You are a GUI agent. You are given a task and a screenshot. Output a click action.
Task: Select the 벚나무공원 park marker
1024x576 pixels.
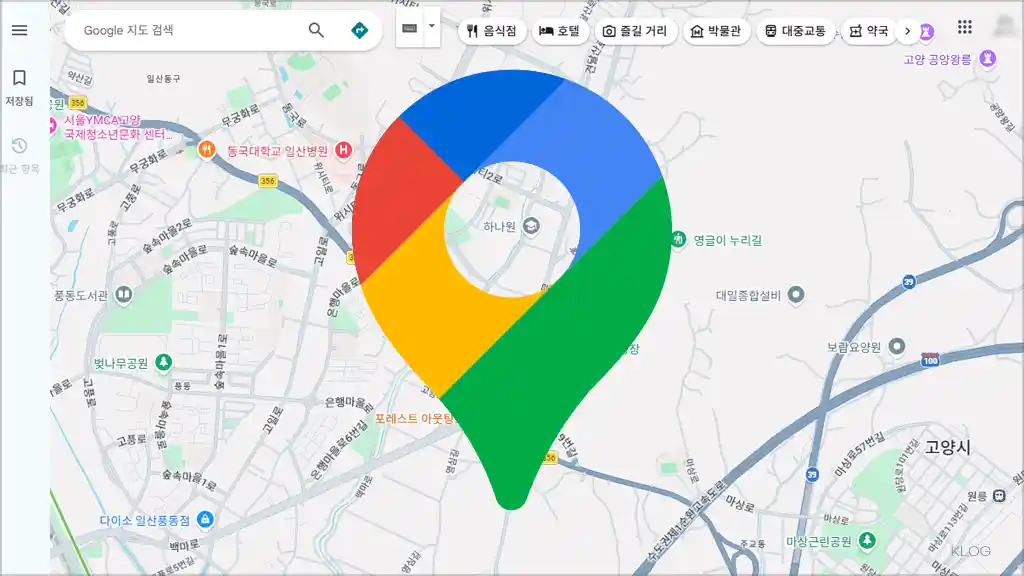[163, 362]
